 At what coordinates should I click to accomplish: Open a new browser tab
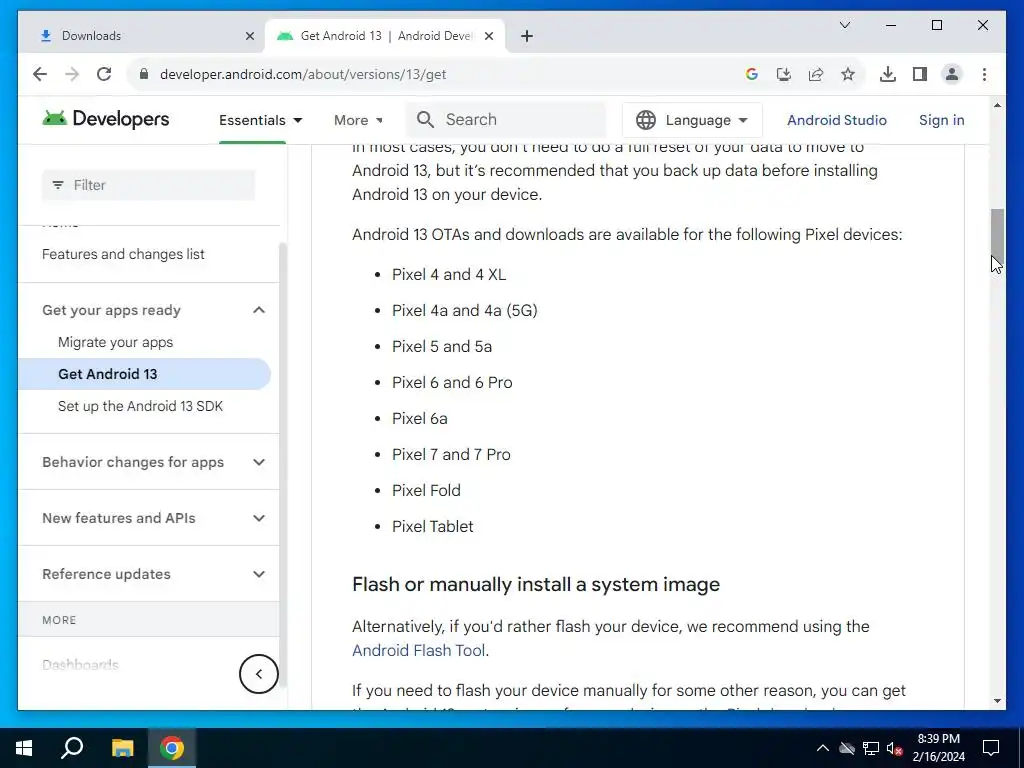[527, 36]
